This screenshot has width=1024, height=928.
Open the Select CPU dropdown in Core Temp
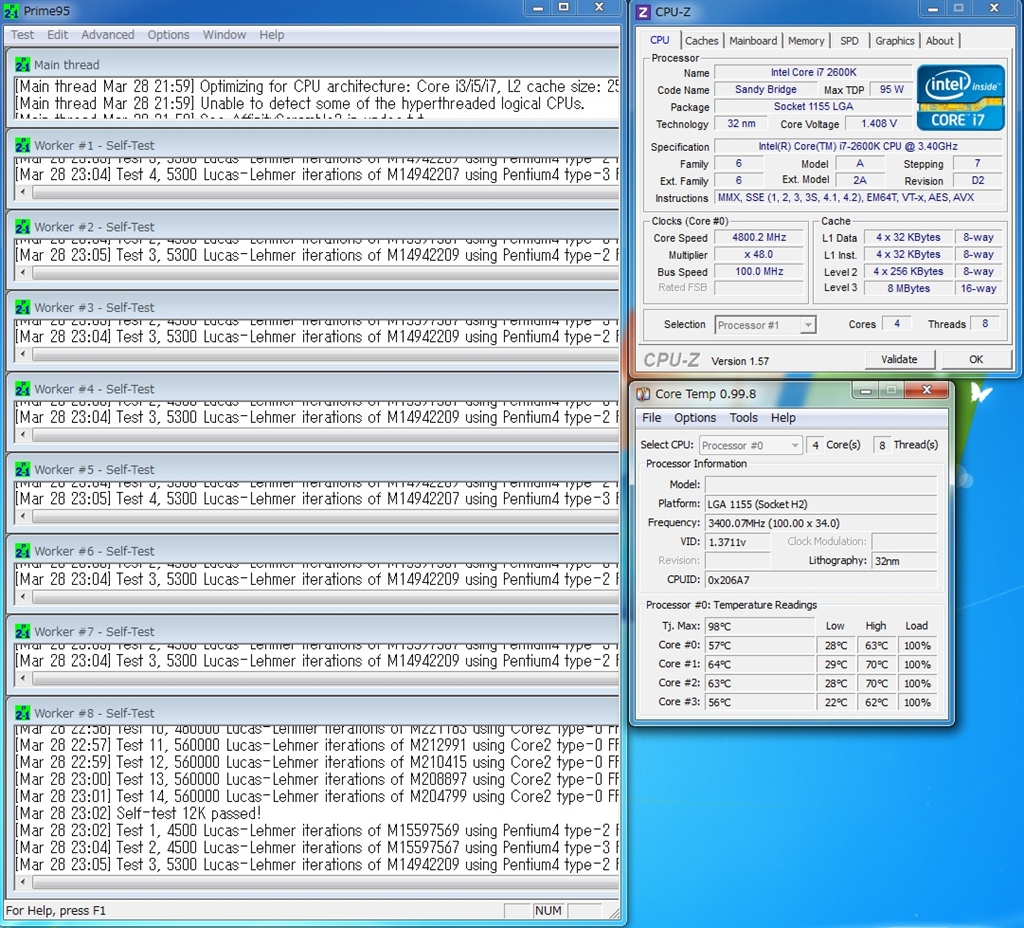pyautogui.click(x=750, y=445)
